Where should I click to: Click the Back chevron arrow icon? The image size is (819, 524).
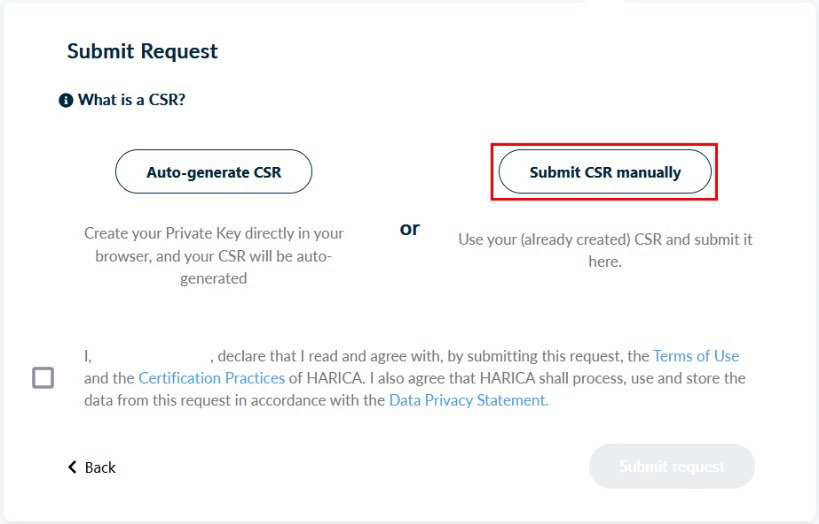pos(72,467)
